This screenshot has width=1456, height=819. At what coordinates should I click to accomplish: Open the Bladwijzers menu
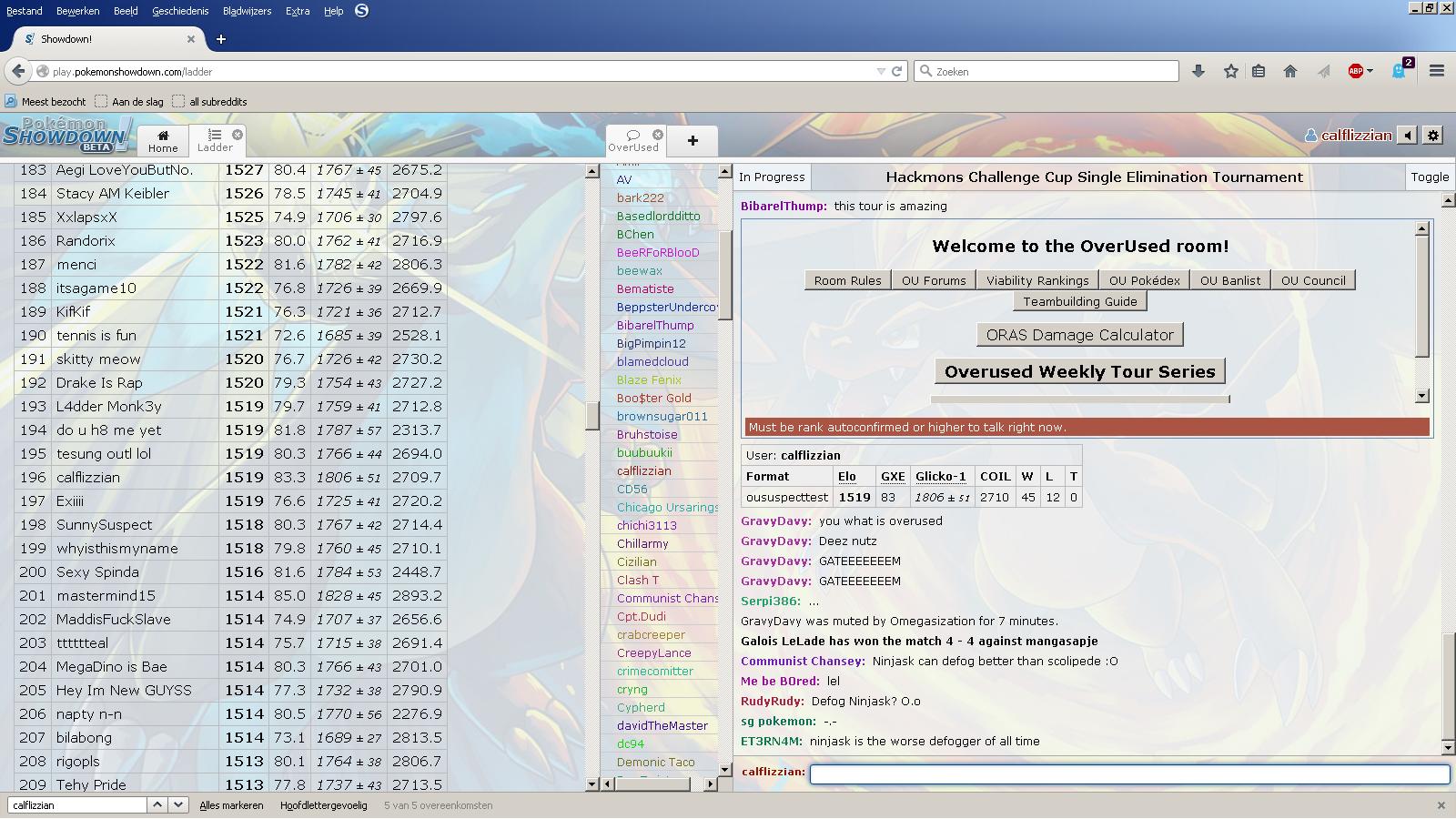247,11
